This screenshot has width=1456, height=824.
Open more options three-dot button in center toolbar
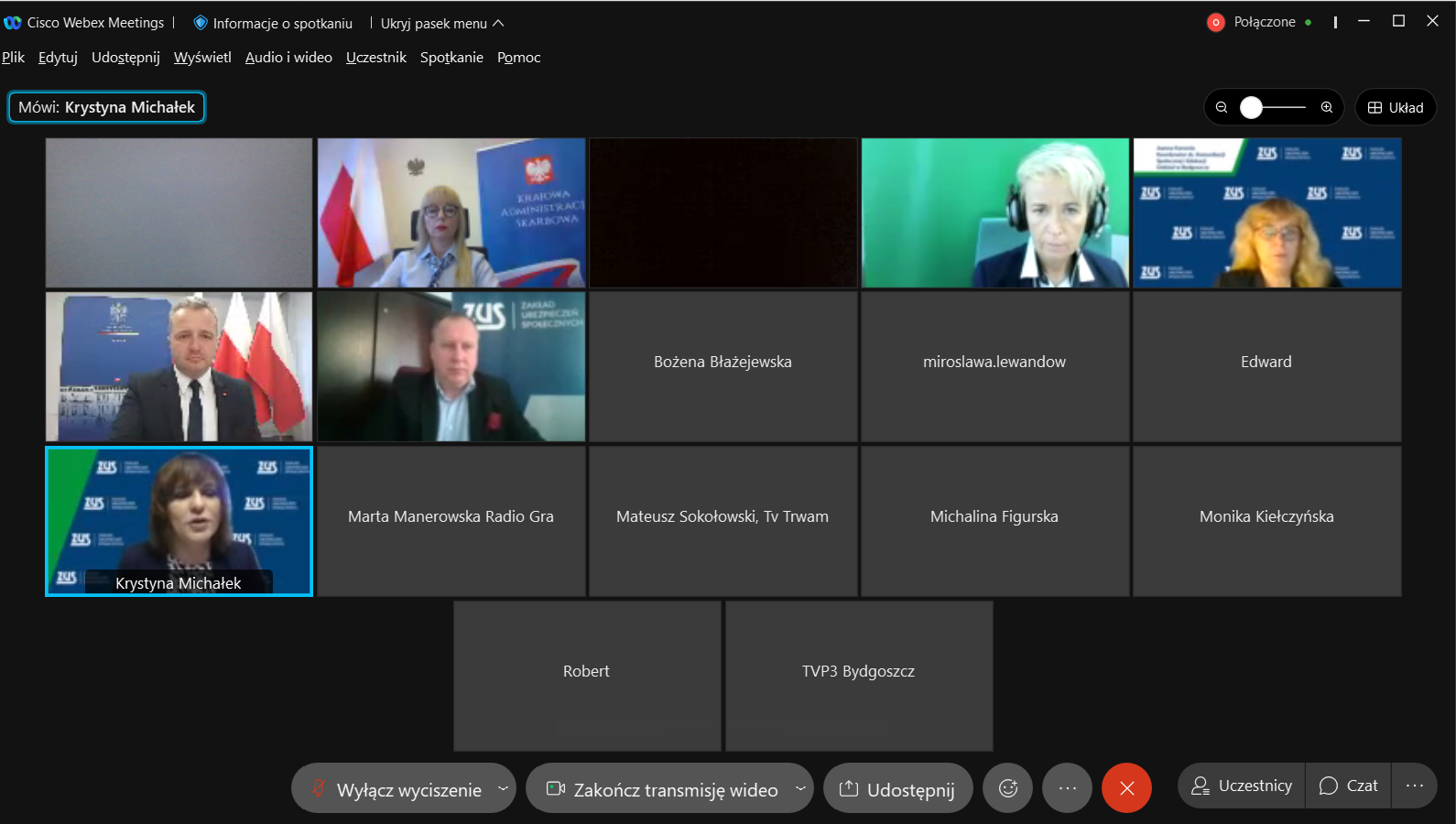click(x=1067, y=788)
